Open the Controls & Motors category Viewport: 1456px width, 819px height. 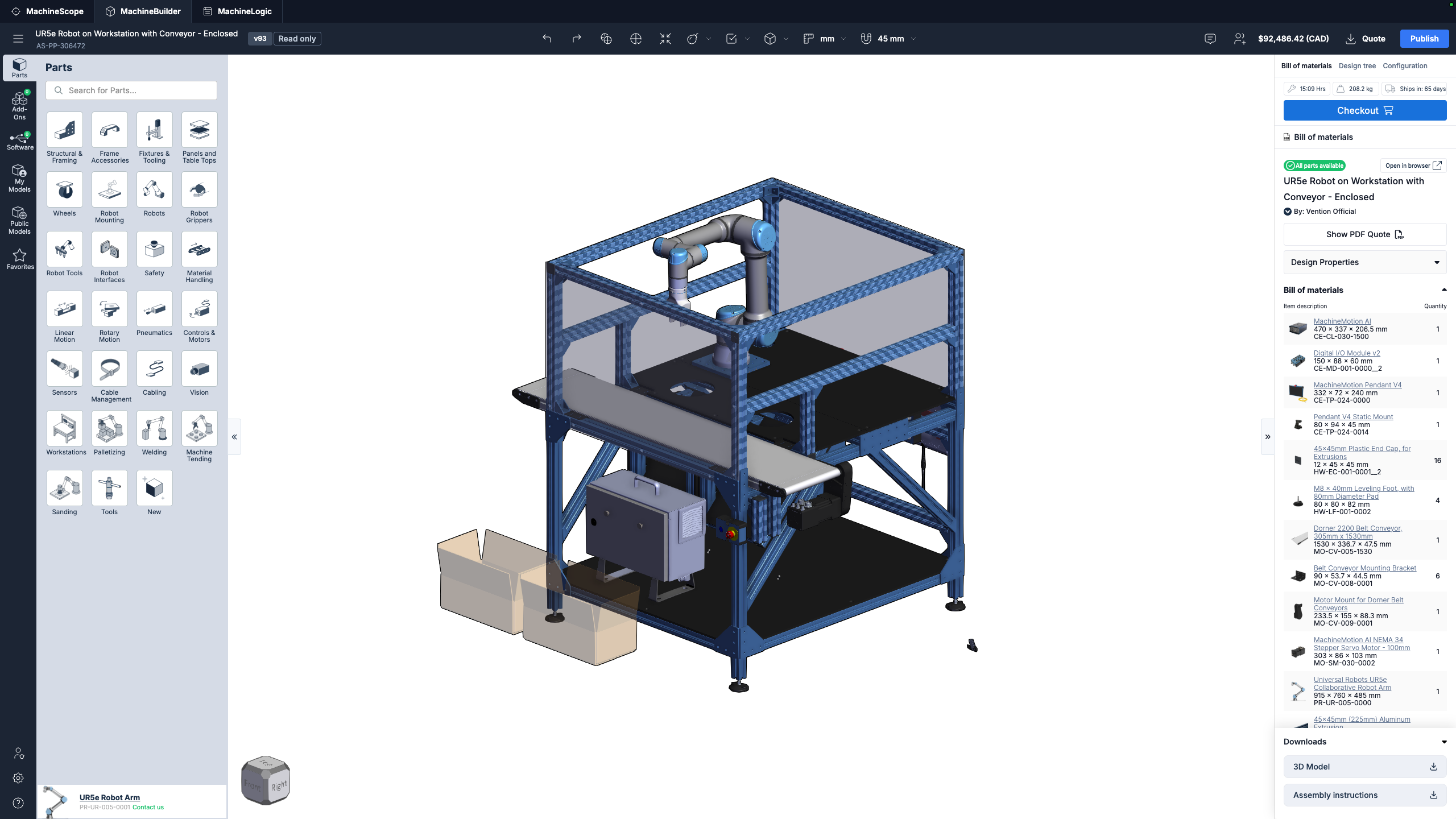199,317
